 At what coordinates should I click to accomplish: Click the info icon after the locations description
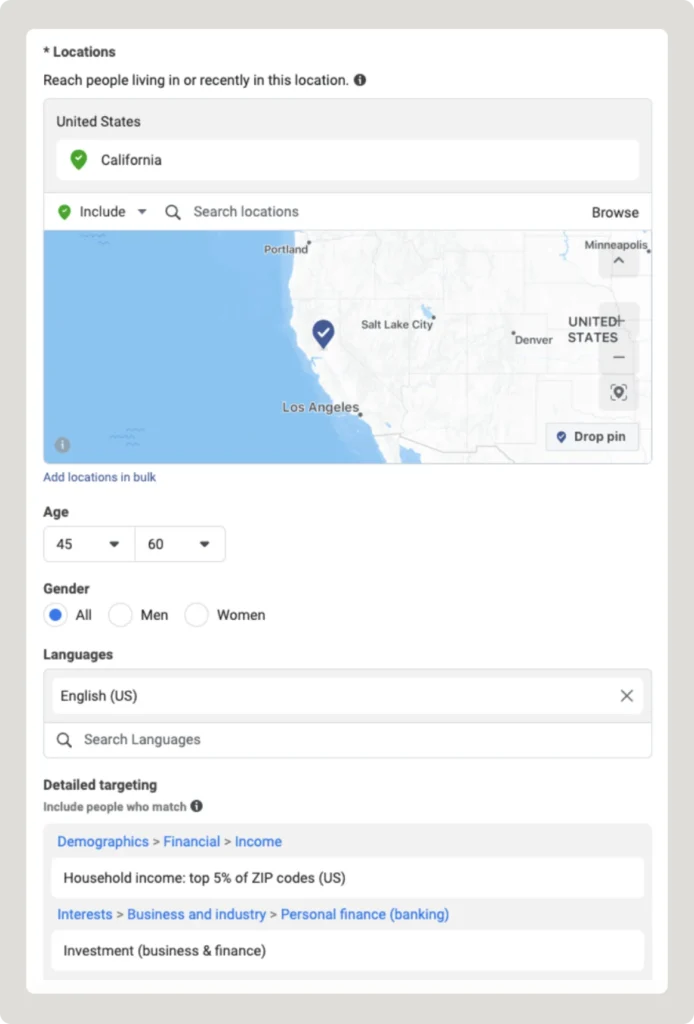pyautogui.click(x=360, y=80)
